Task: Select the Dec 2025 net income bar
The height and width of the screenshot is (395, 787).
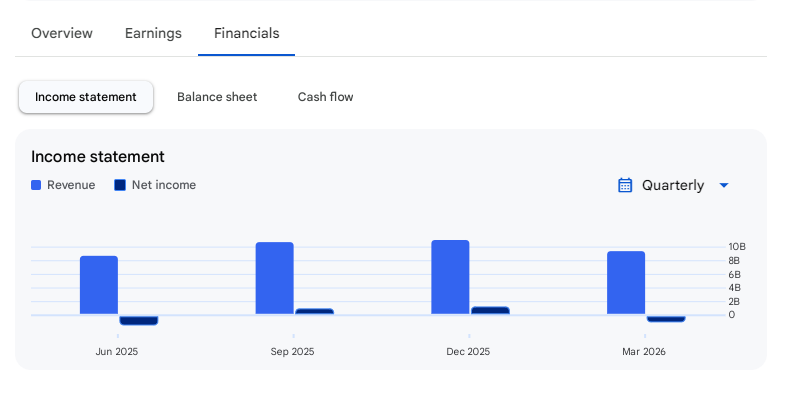Action: [x=490, y=311]
